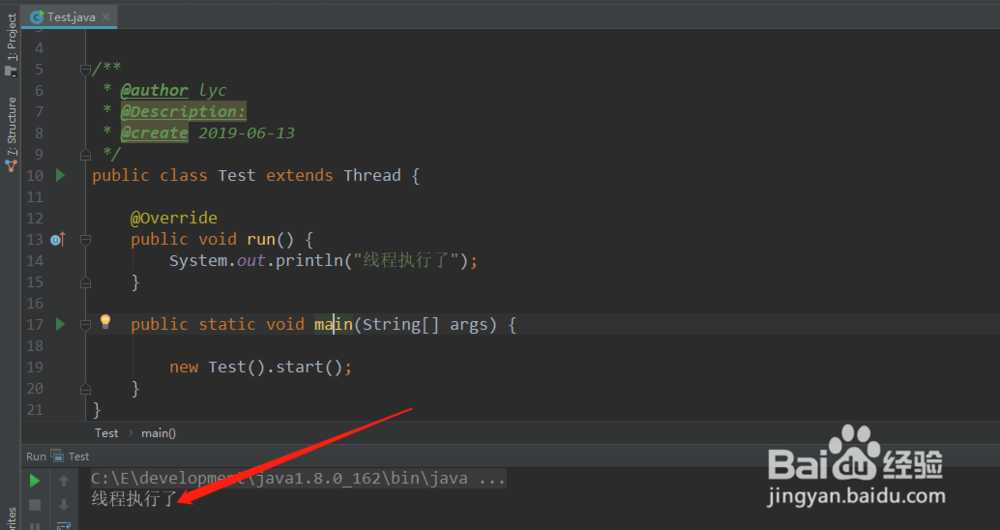This screenshot has height=530, width=1000.
Task: Click the gray Stop button in Run panel
Action: tap(35, 505)
